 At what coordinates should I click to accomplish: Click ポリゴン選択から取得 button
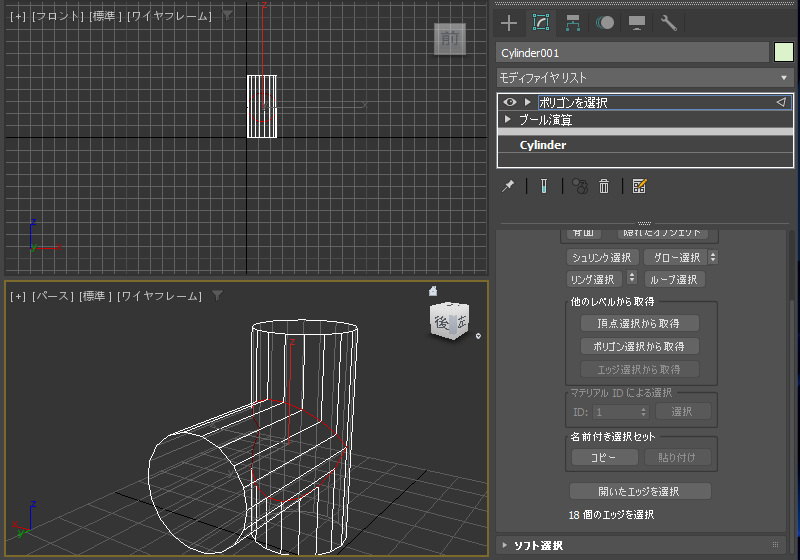[x=639, y=346]
